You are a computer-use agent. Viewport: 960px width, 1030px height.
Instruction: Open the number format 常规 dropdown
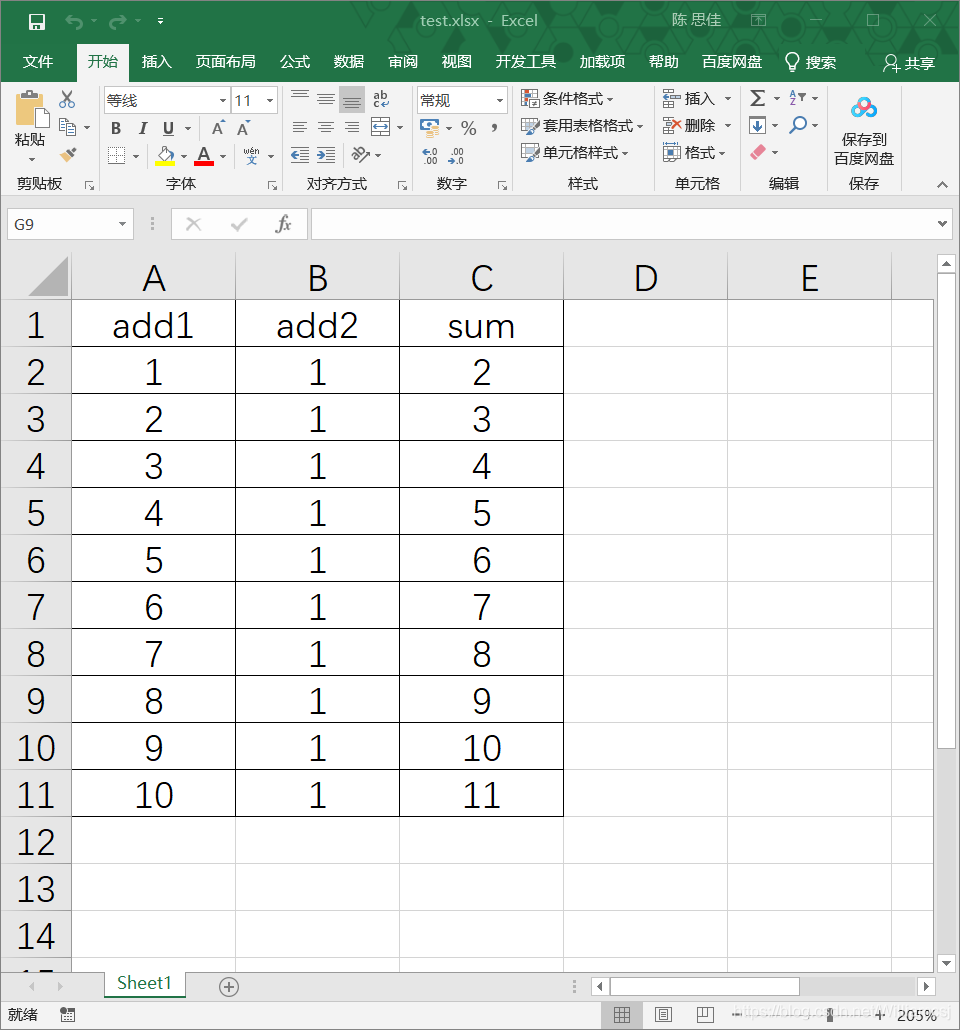(x=499, y=101)
